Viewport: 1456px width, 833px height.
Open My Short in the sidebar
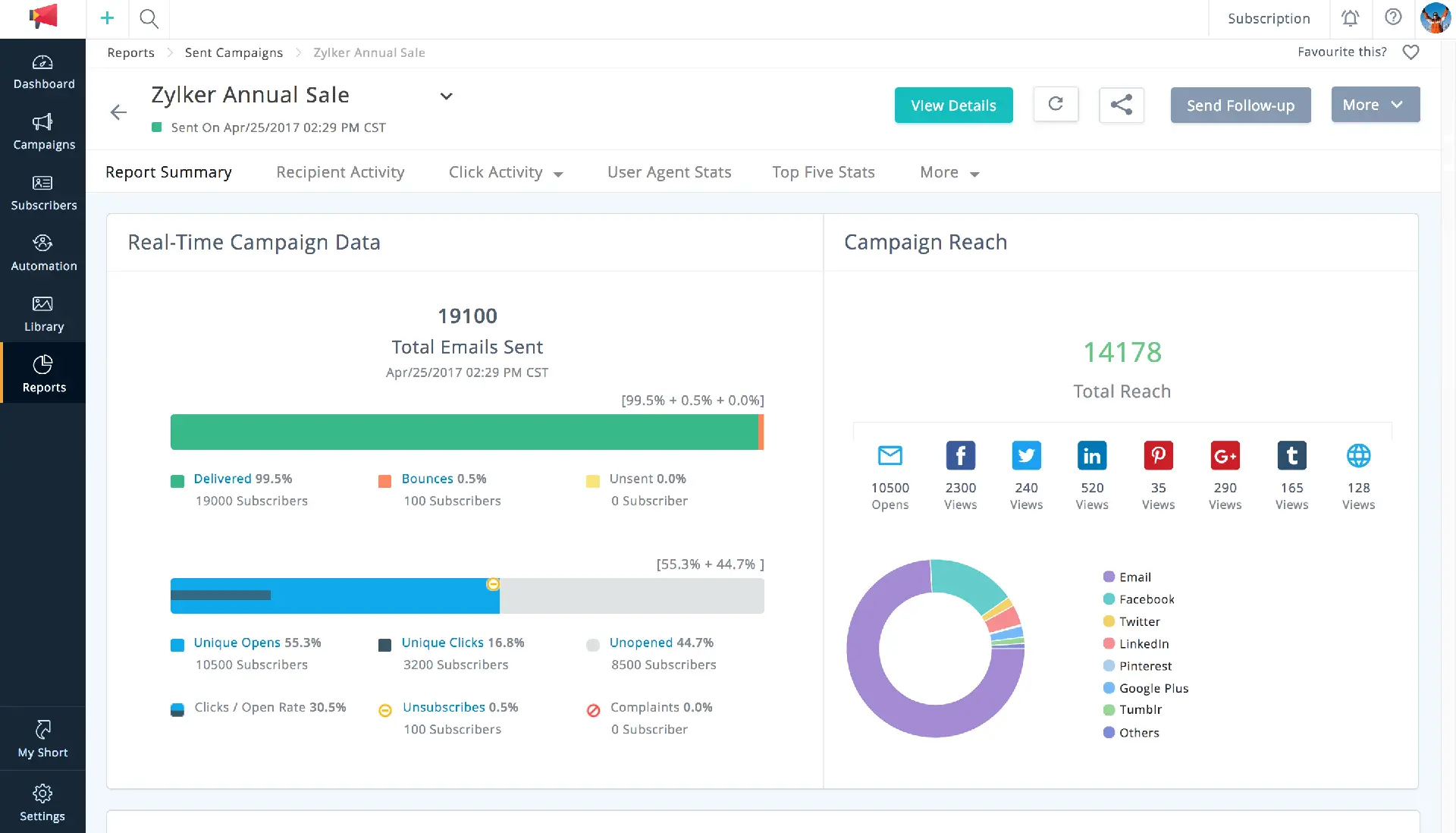43,739
